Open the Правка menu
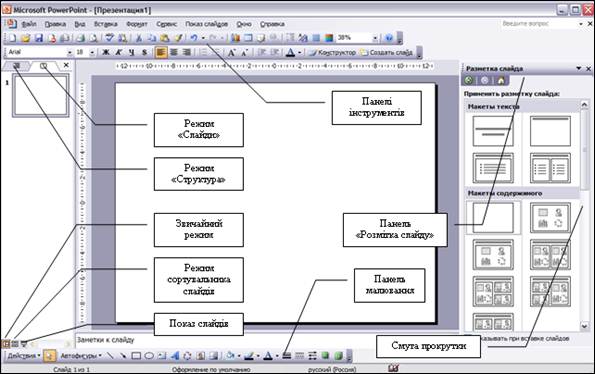Image resolution: width=595 pixels, height=374 pixels. point(55,24)
